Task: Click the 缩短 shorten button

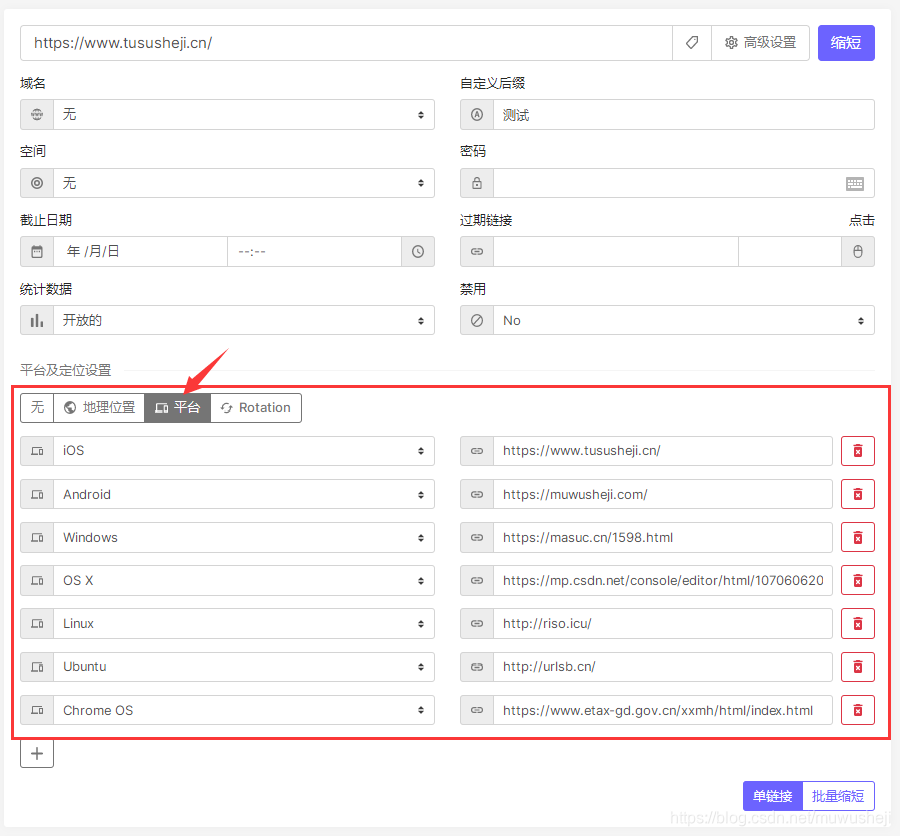Action: pyautogui.click(x=846, y=42)
